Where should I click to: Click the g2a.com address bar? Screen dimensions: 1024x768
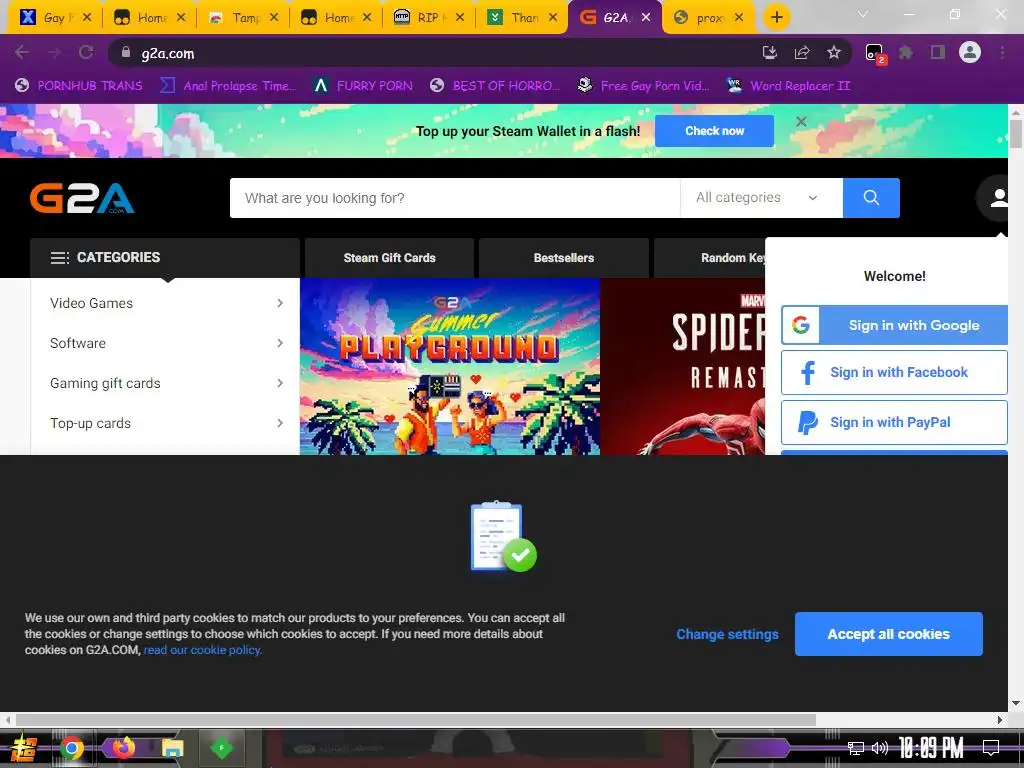point(431,53)
